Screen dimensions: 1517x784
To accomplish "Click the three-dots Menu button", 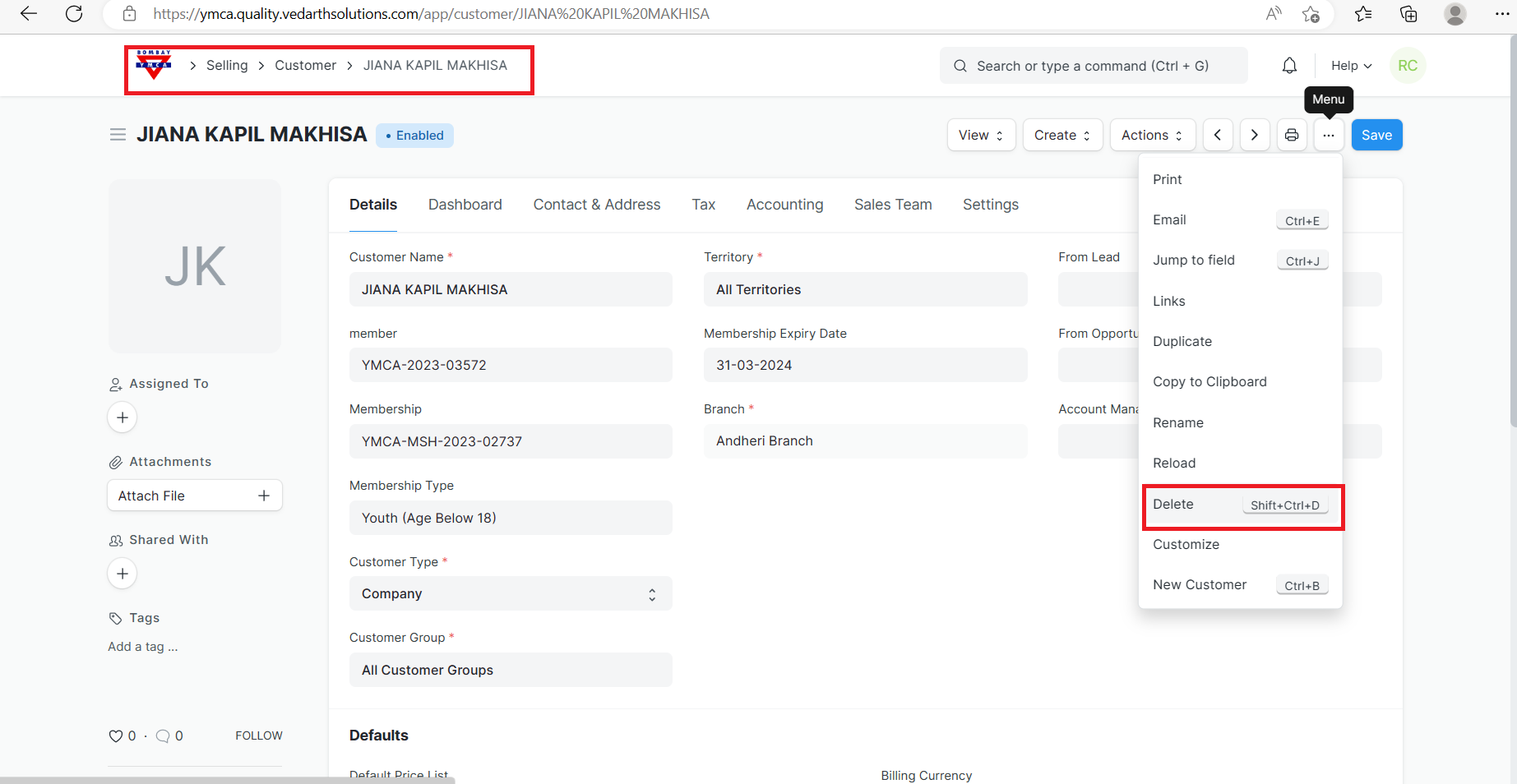I will (1328, 135).
